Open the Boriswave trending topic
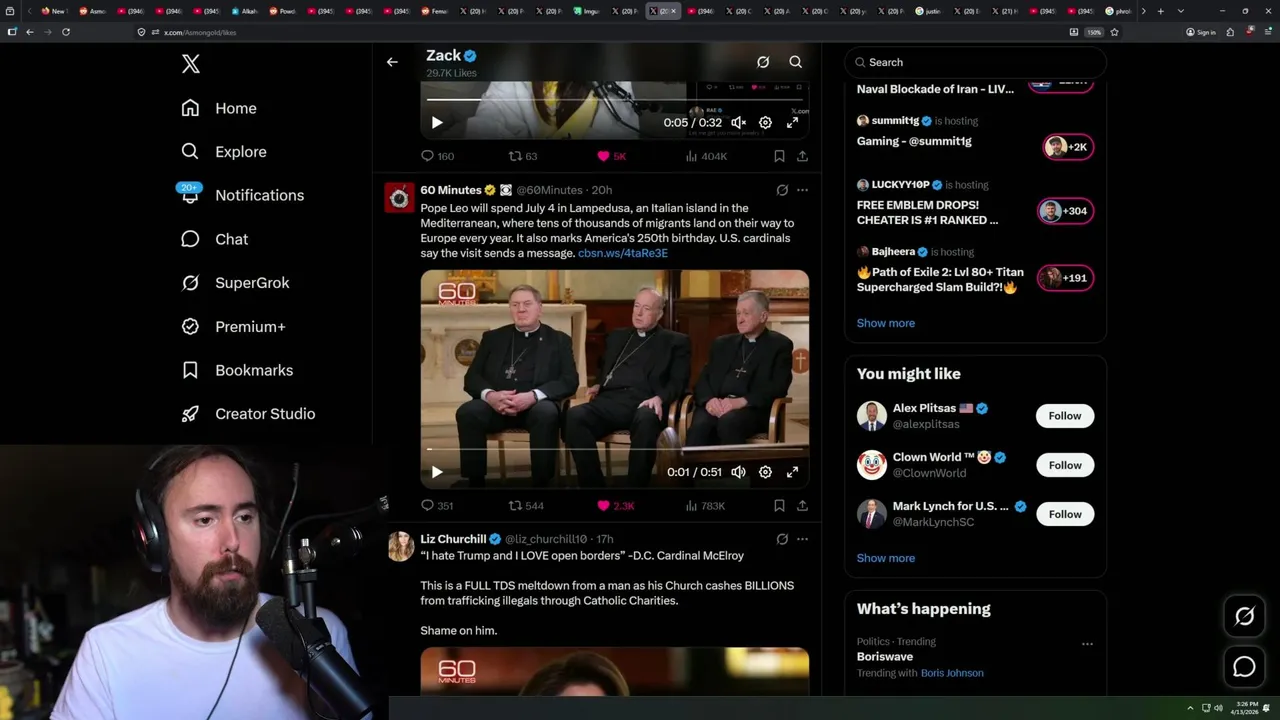 tap(885, 657)
